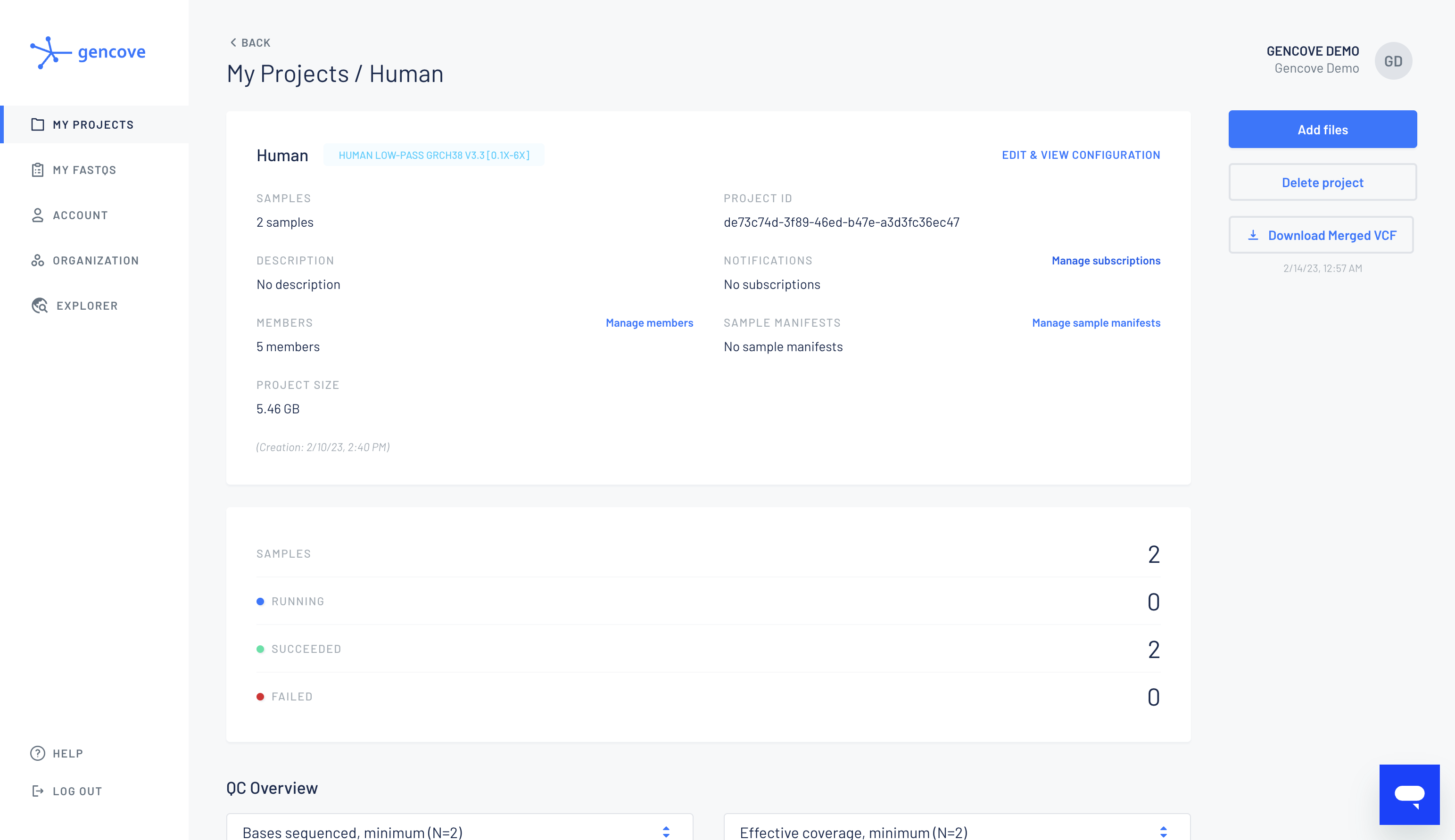Click Manage members link
Image resolution: width=1455 pixels, height=840 pixels.
coord(649,323)
